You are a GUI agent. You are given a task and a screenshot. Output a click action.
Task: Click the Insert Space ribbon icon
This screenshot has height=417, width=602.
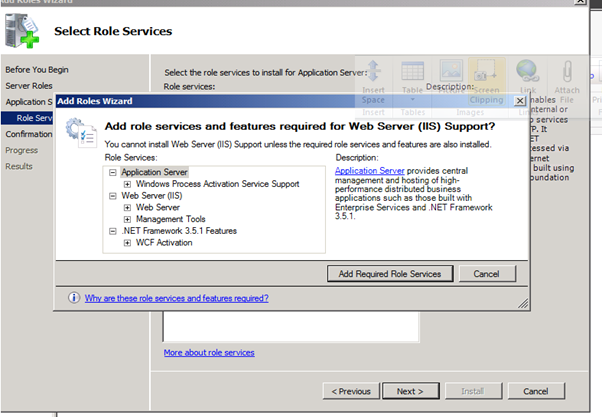(x=373, y=72)
